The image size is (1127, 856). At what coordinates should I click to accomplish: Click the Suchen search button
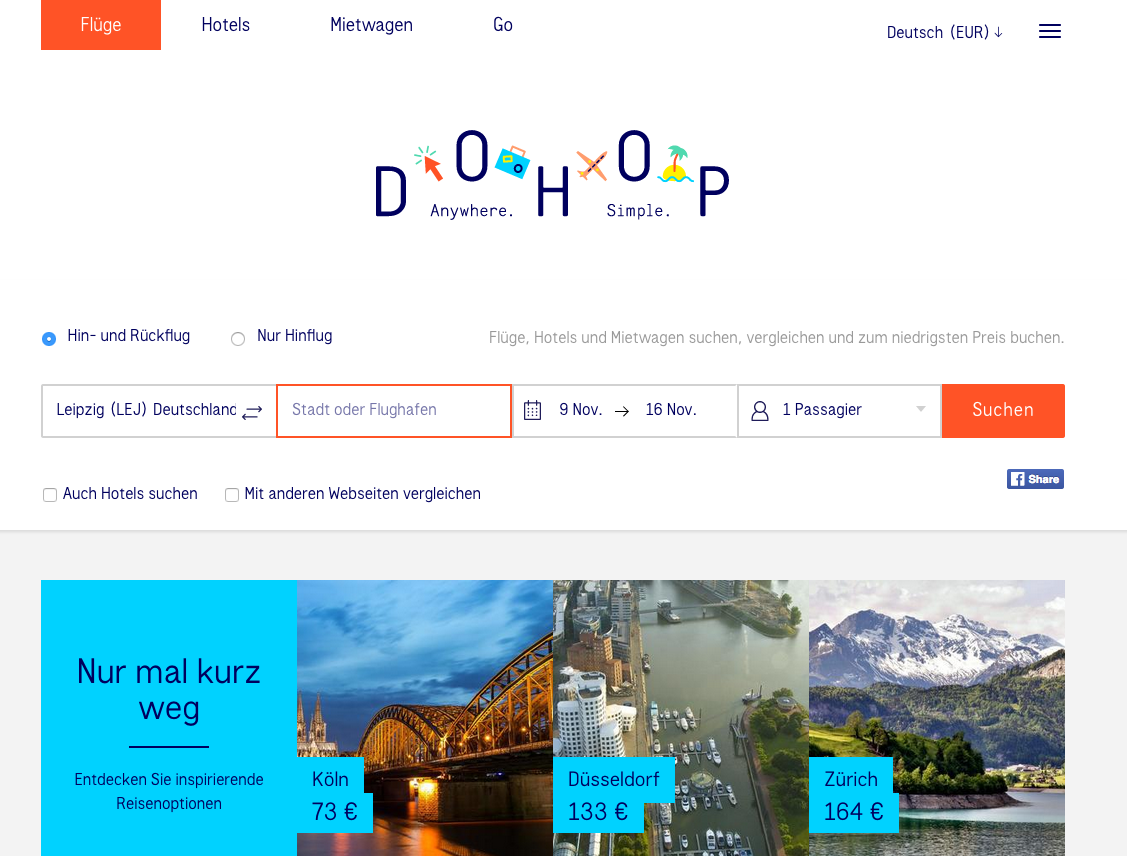click(x=1003, y=410)
